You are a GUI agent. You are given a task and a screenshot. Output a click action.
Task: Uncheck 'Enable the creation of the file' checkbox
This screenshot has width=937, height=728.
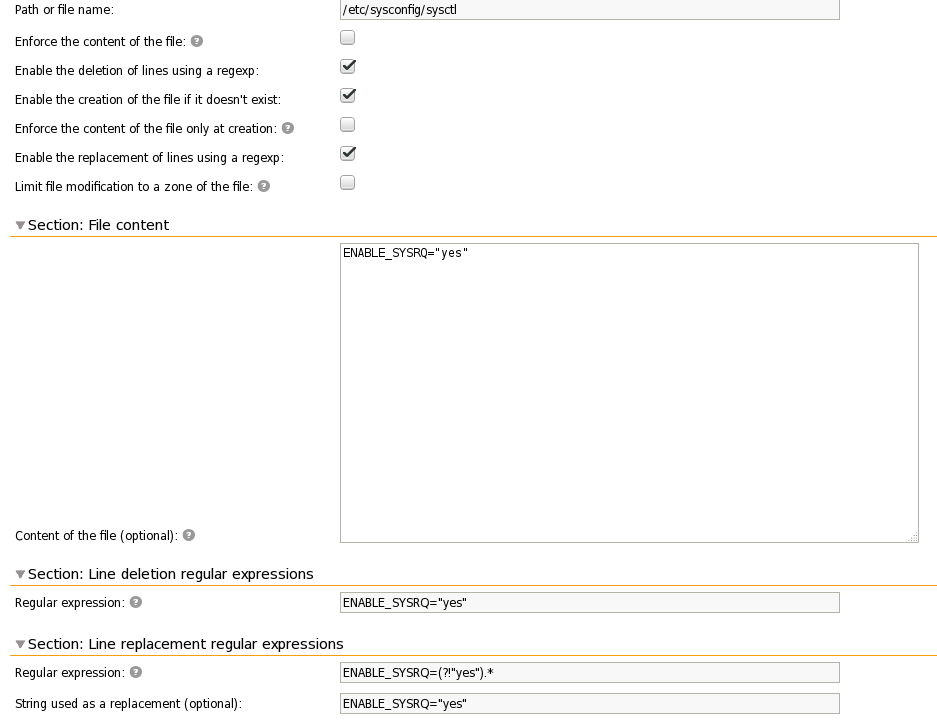(x=348, y=96)
